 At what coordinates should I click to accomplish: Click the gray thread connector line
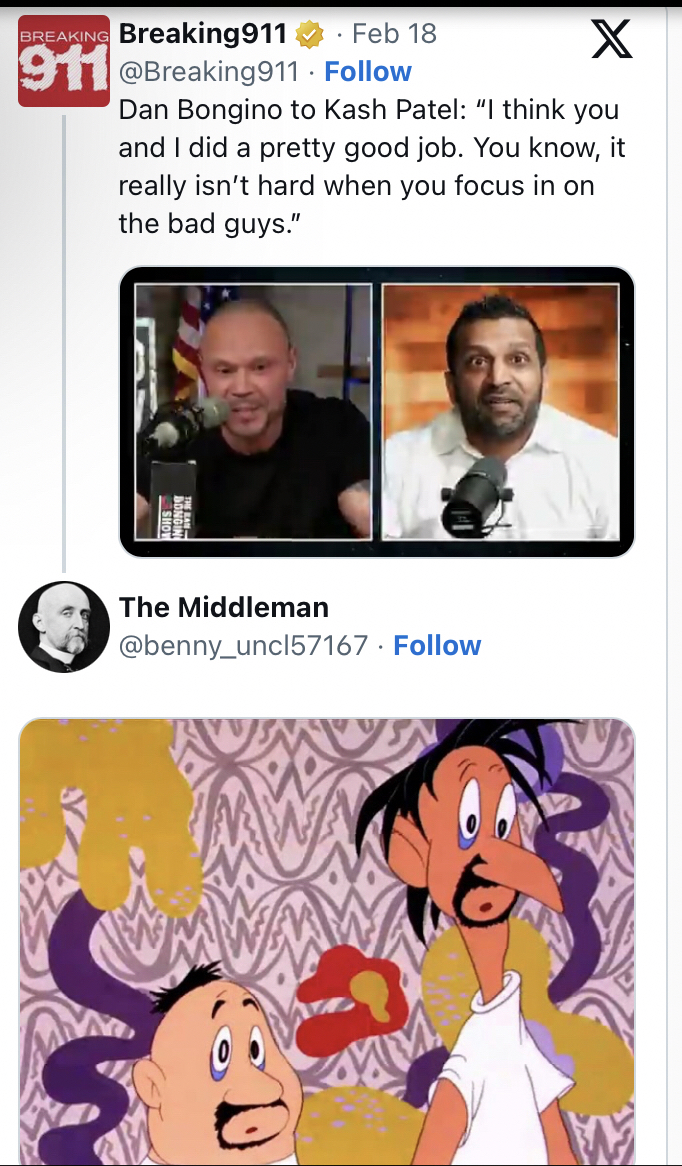coord(64,340)
